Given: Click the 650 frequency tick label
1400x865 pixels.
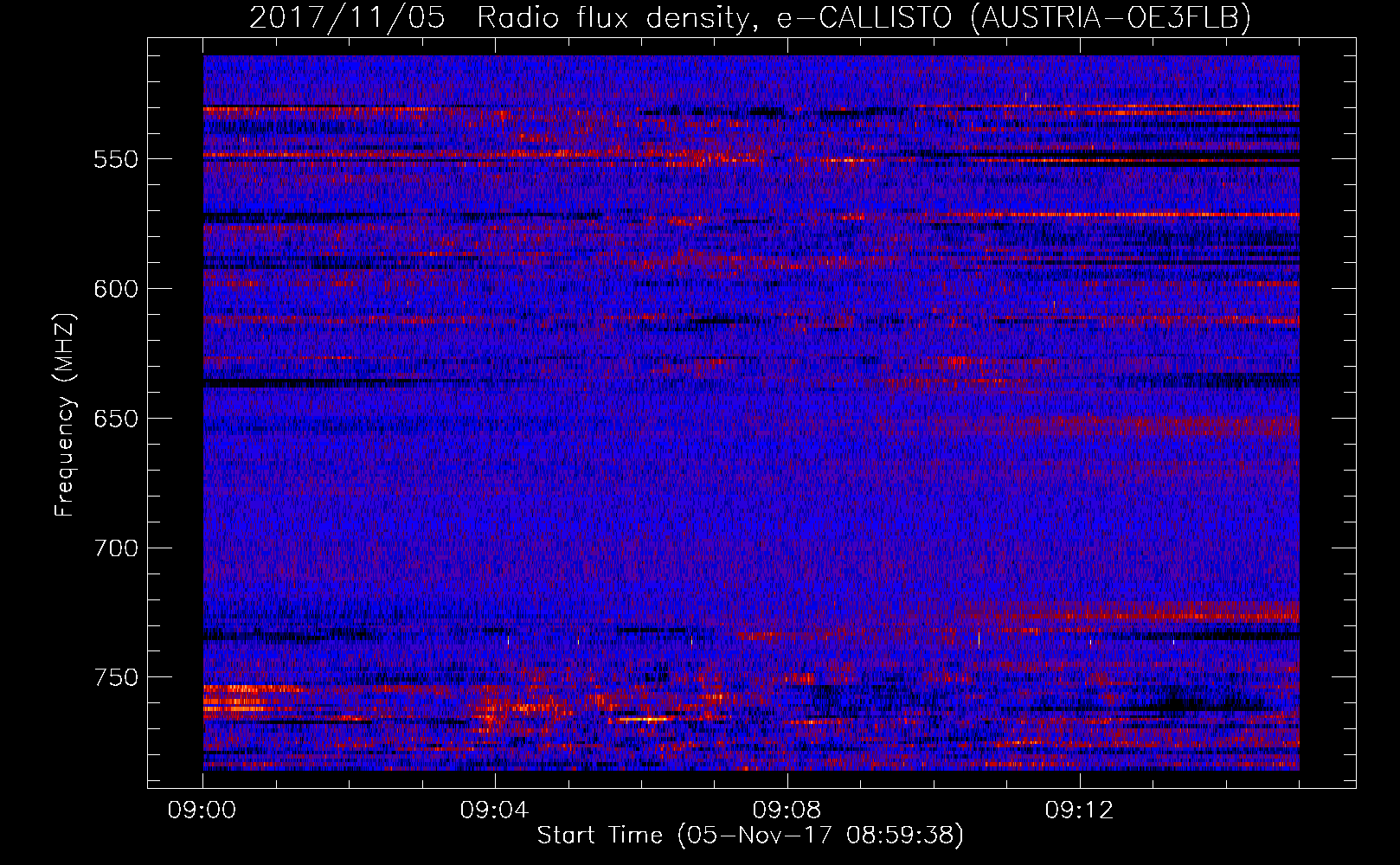Looking at the screenshot, I should [115, 419].
